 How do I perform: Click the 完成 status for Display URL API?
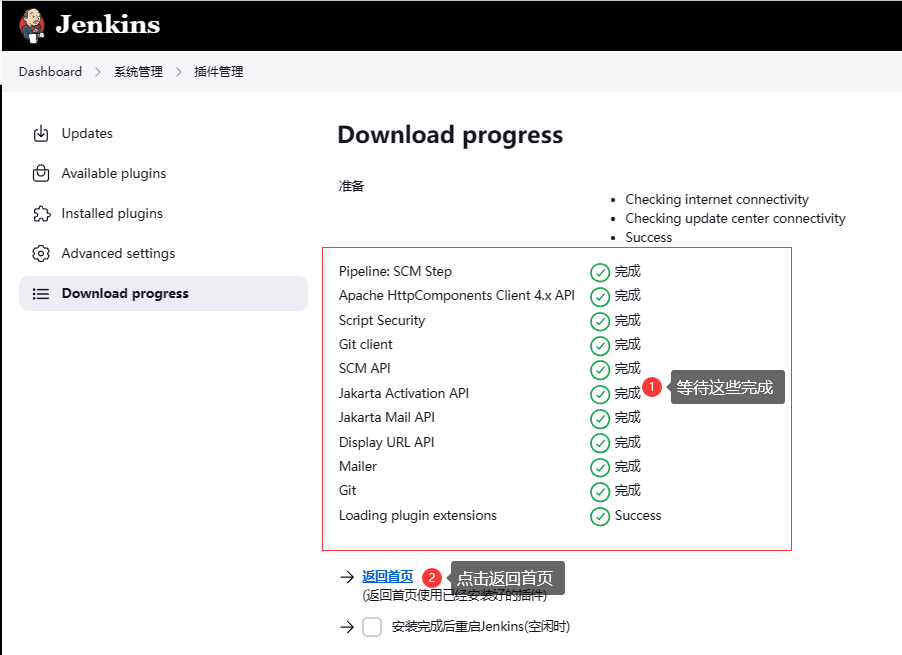(x=628, y=442)
